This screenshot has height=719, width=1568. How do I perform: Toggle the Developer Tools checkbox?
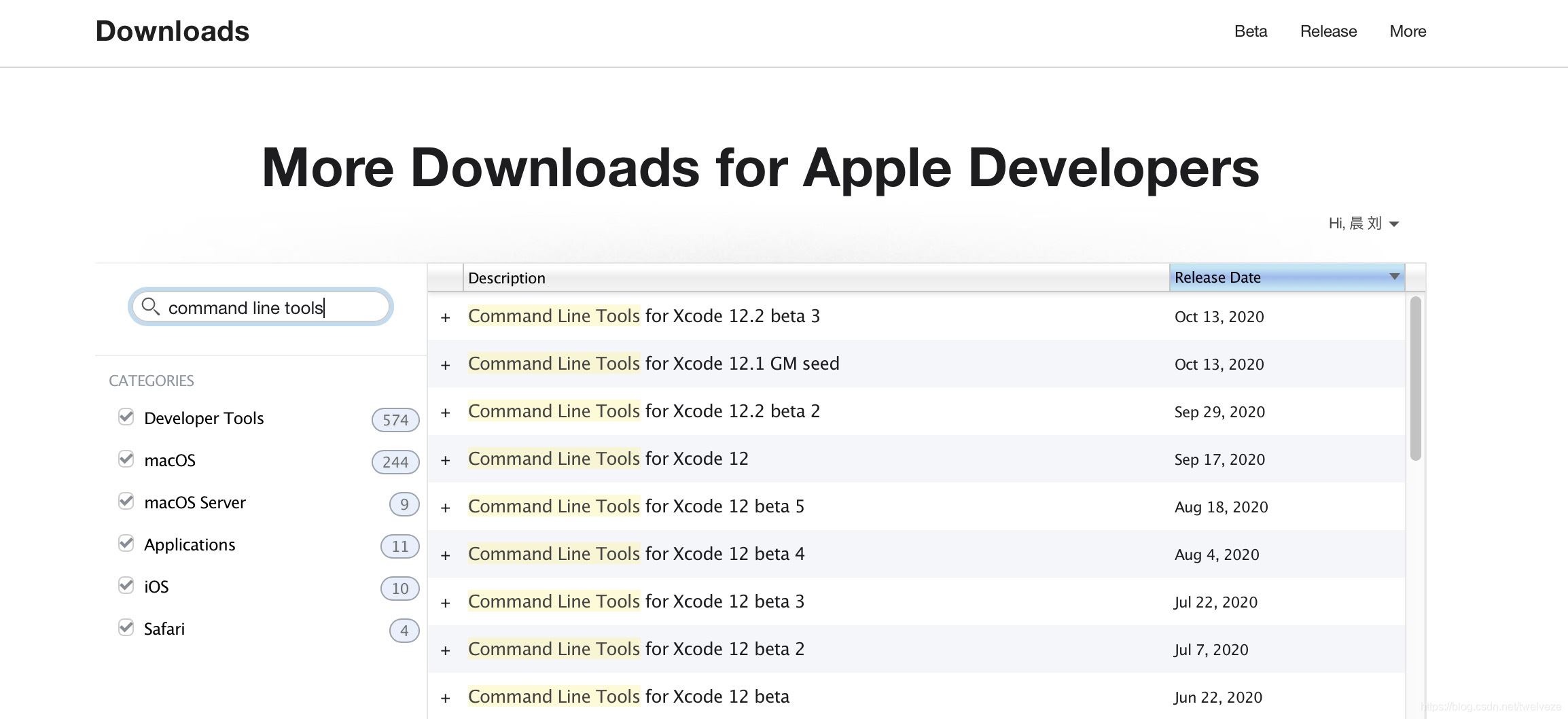pyautogui.click(x=126, y=417)
